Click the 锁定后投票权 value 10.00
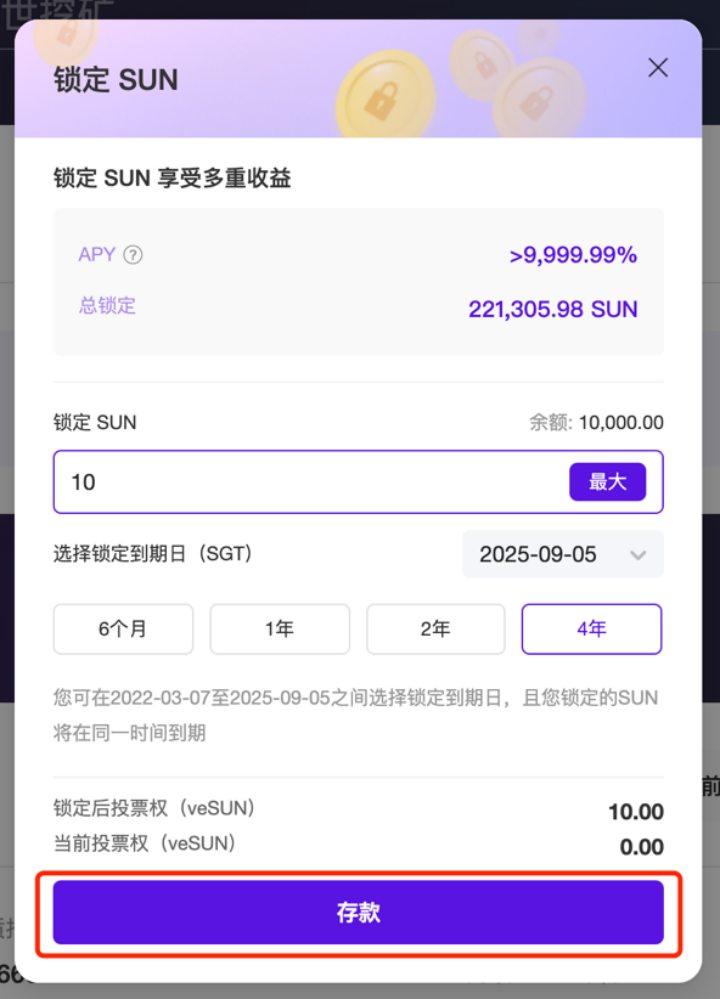 pyautogui.click(x=635, y=812)
